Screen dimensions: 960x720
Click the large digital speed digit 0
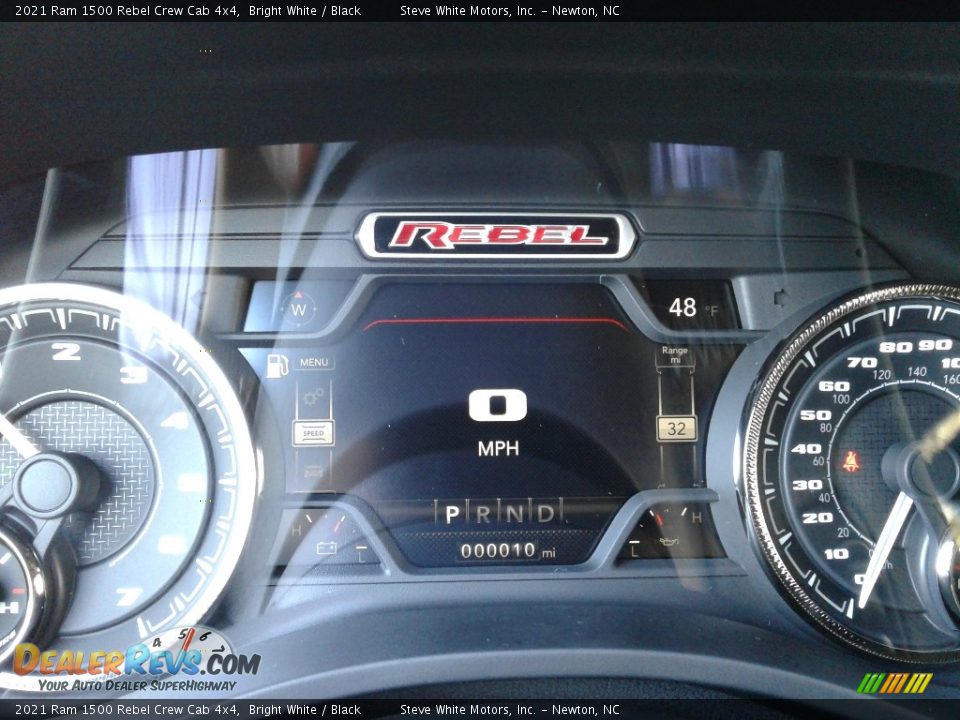498,405
